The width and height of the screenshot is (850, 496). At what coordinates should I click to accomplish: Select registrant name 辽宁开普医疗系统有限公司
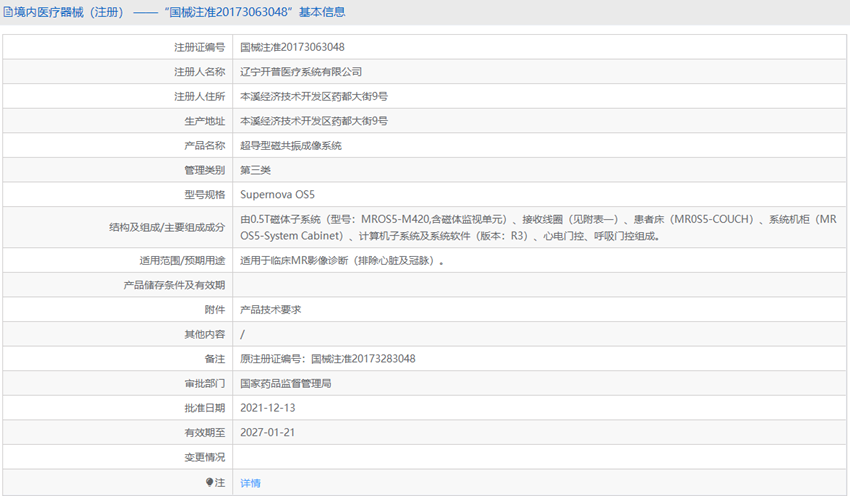301,72
